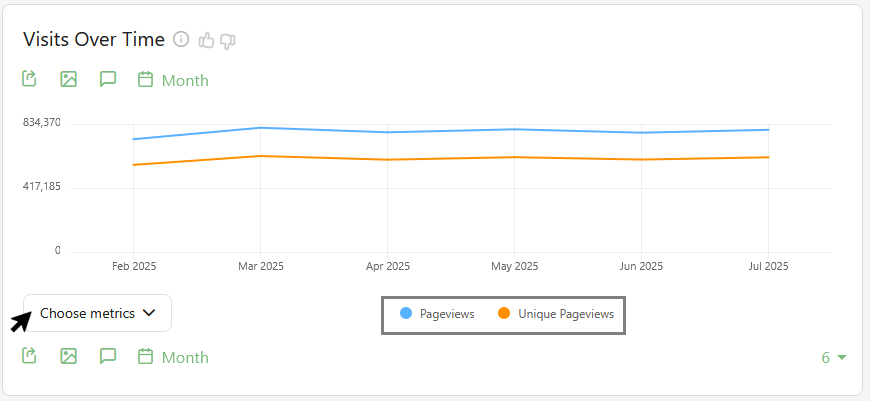
Task: Click the 834,370 y-axis value
Action: 42,123
